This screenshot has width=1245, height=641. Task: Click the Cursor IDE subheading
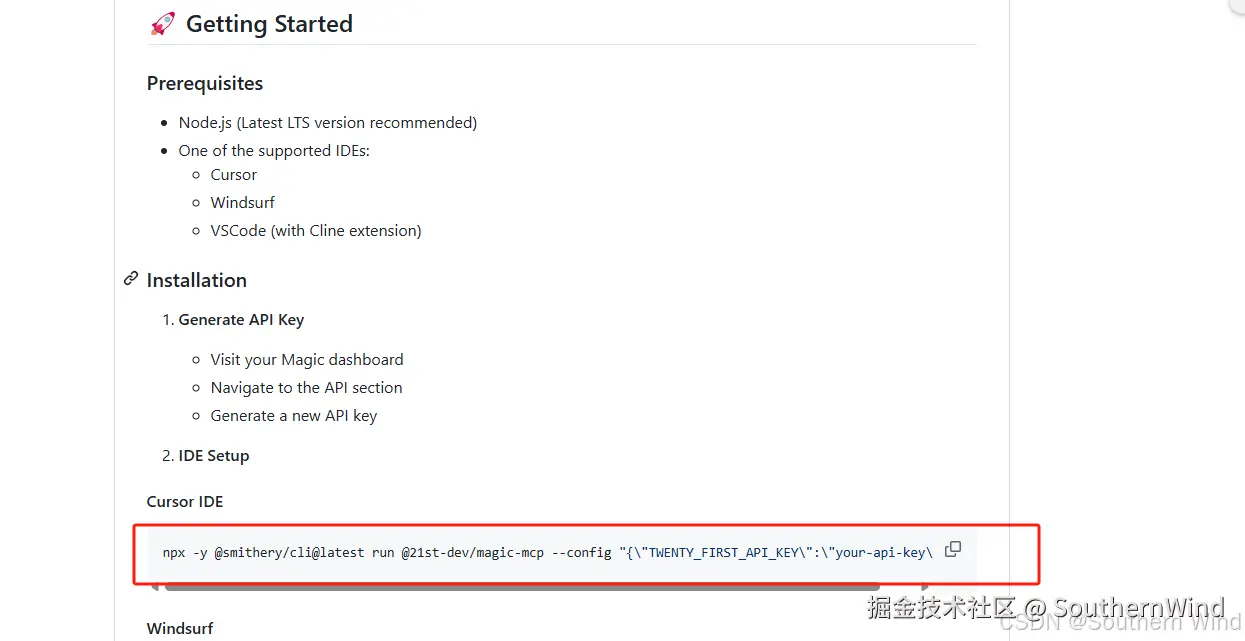click(185, 502)
